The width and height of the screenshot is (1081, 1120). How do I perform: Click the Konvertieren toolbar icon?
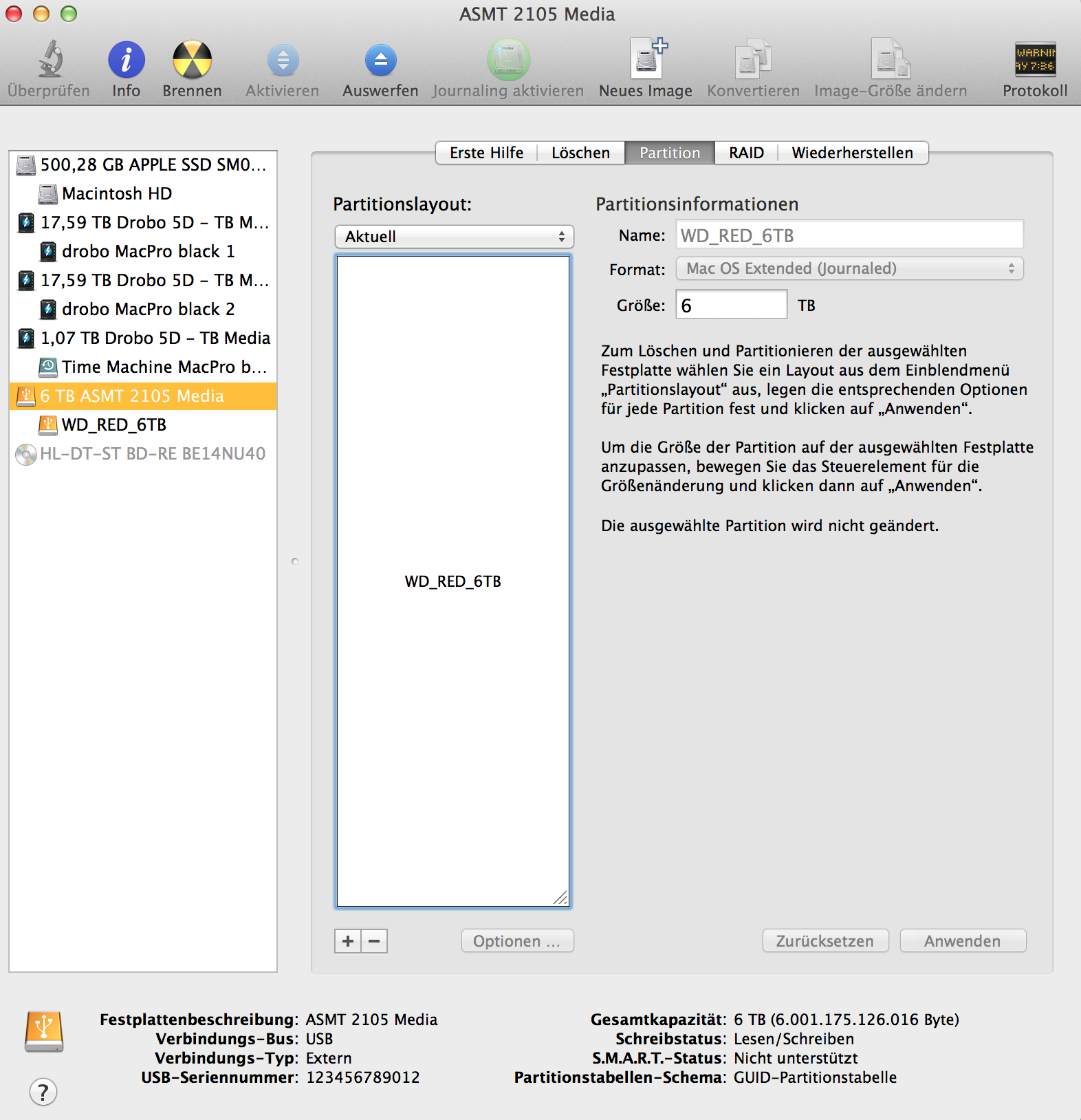[x=753, y=58]
